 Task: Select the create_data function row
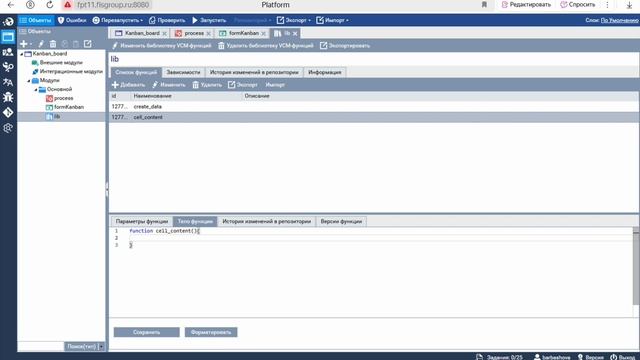click(x=373, y=107)
